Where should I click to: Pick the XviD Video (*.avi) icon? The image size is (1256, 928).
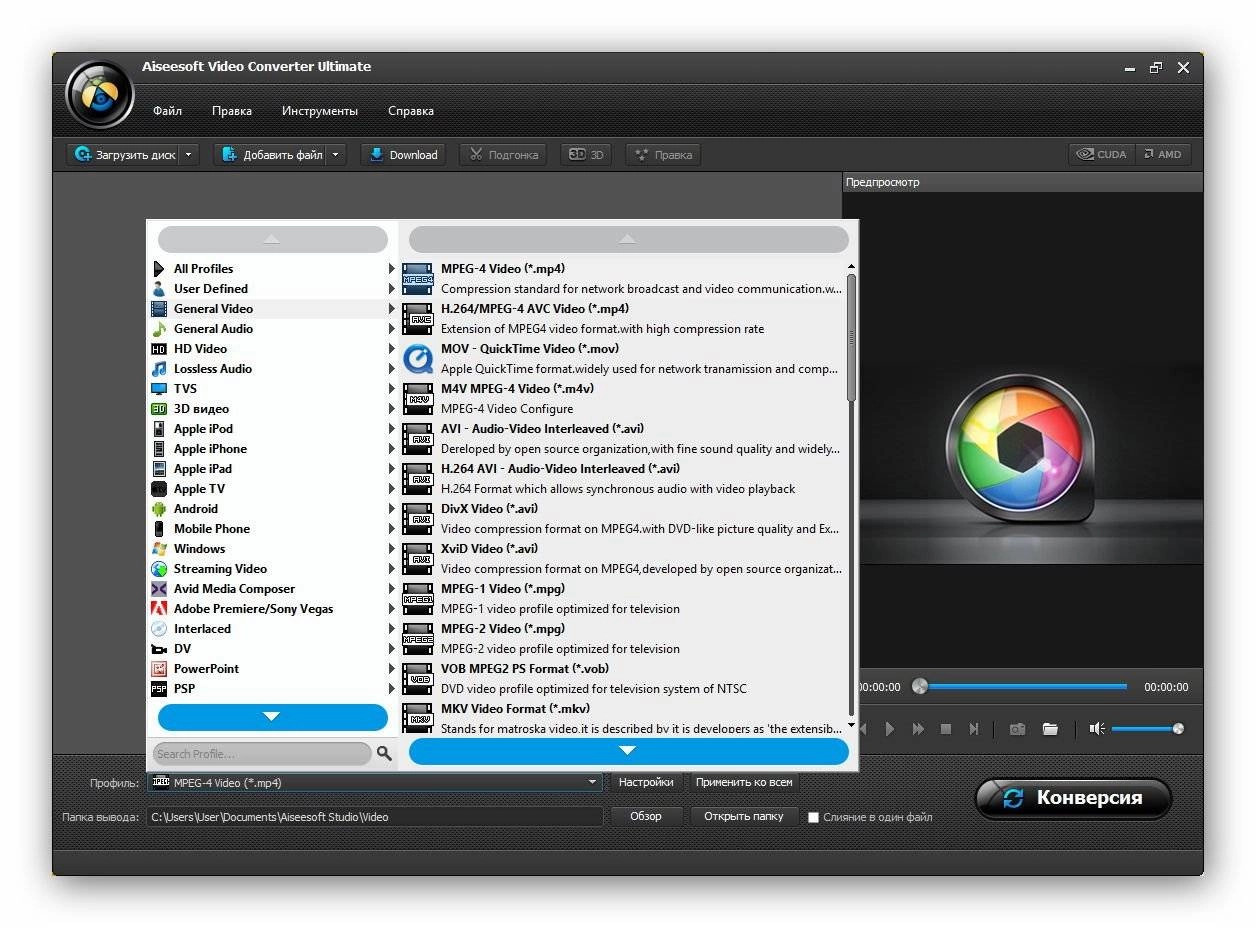(417, 559)
